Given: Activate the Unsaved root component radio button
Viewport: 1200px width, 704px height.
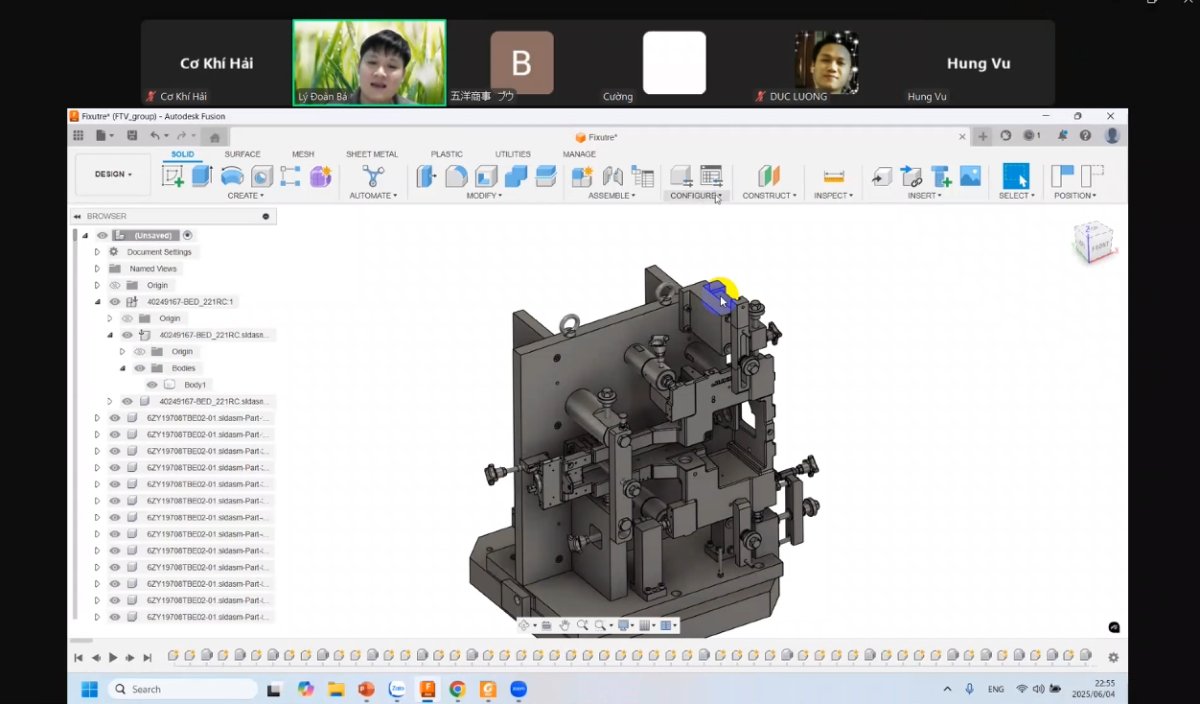Looking at the screenshot, I should (188, 235).
